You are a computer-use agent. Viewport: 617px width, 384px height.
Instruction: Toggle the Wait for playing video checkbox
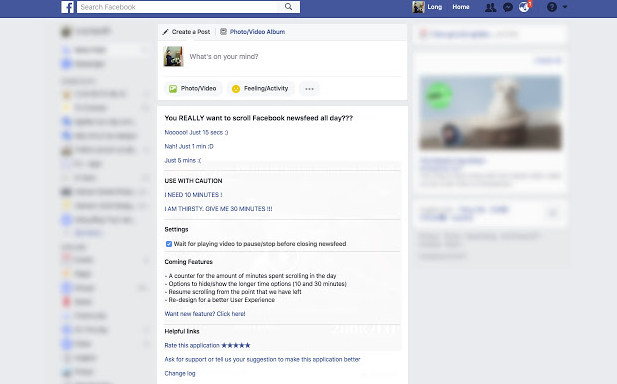(x=169, y=244)
